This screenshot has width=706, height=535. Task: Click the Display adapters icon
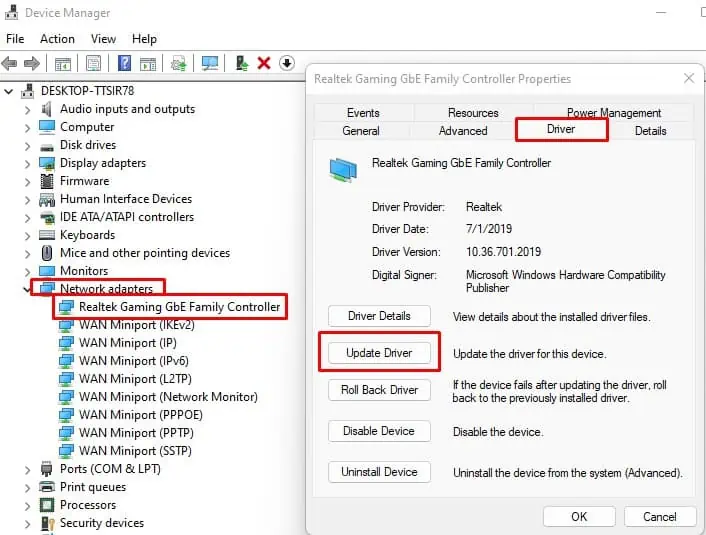pyautogui.click(x=47, y=163)
